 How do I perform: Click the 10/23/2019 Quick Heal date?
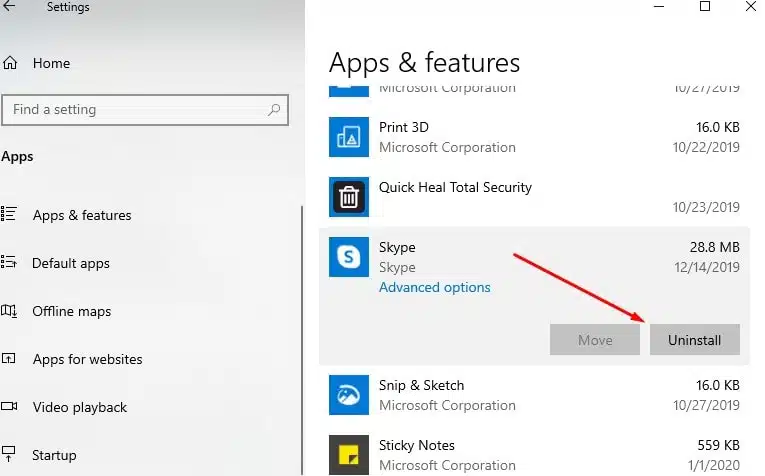(706, 207)
